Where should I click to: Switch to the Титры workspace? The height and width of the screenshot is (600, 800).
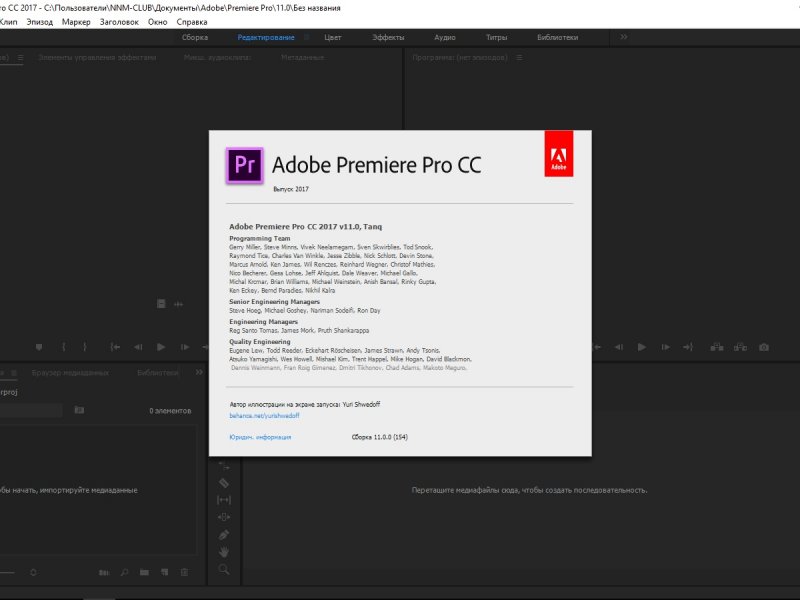pos(496,37)
